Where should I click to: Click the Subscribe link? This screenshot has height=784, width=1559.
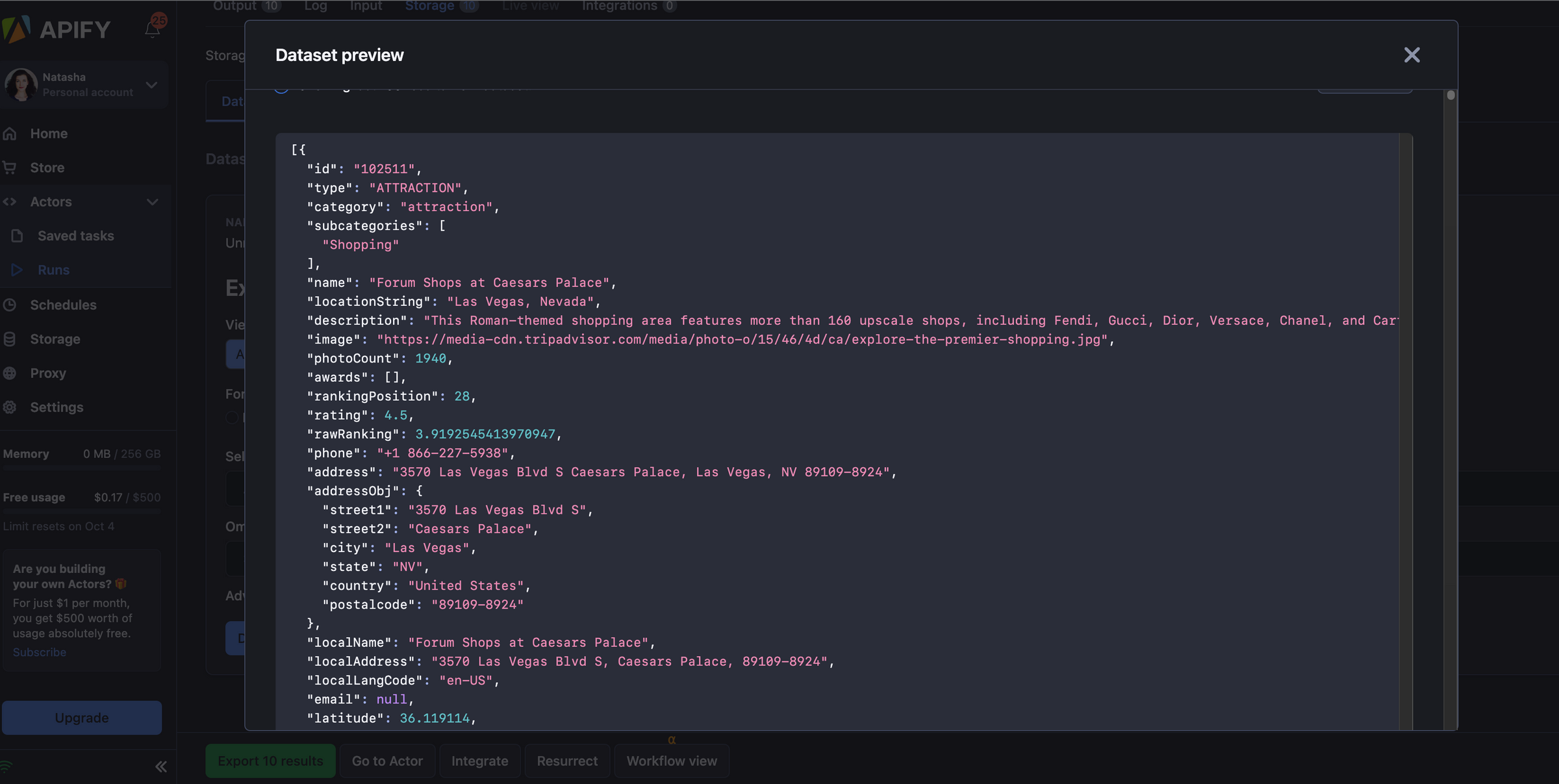[x=40, y=652]
